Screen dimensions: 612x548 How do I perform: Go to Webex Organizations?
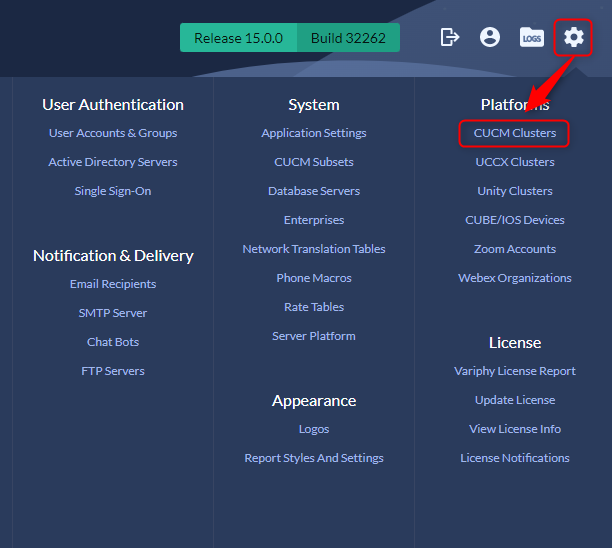[515, 278]
